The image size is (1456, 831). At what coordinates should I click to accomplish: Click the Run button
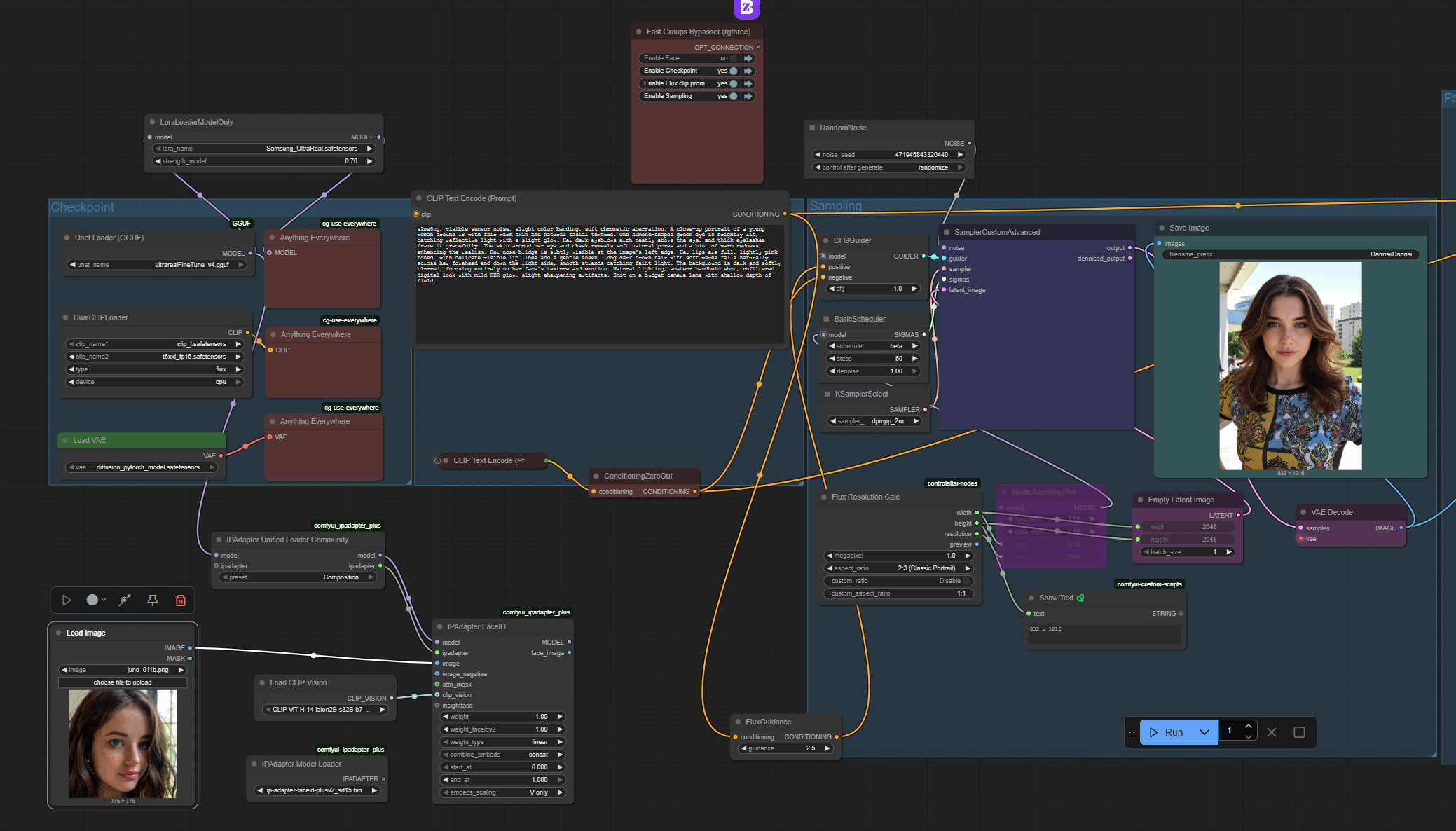click(1167, 732)
